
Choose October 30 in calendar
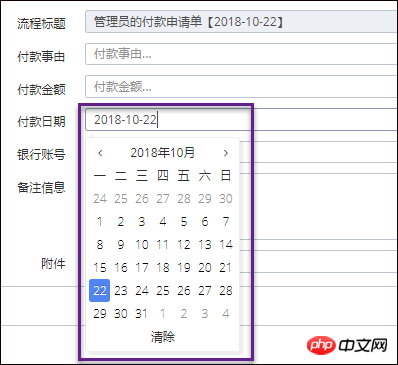[121, 314]
